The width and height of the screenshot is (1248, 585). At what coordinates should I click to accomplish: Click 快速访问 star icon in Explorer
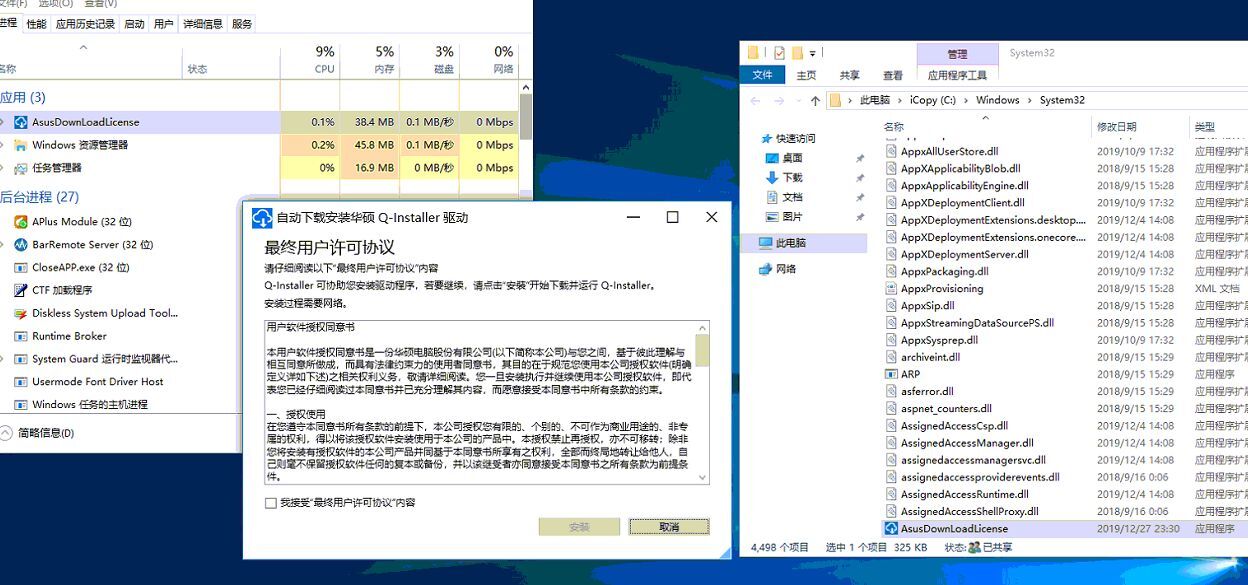[767, 139]
